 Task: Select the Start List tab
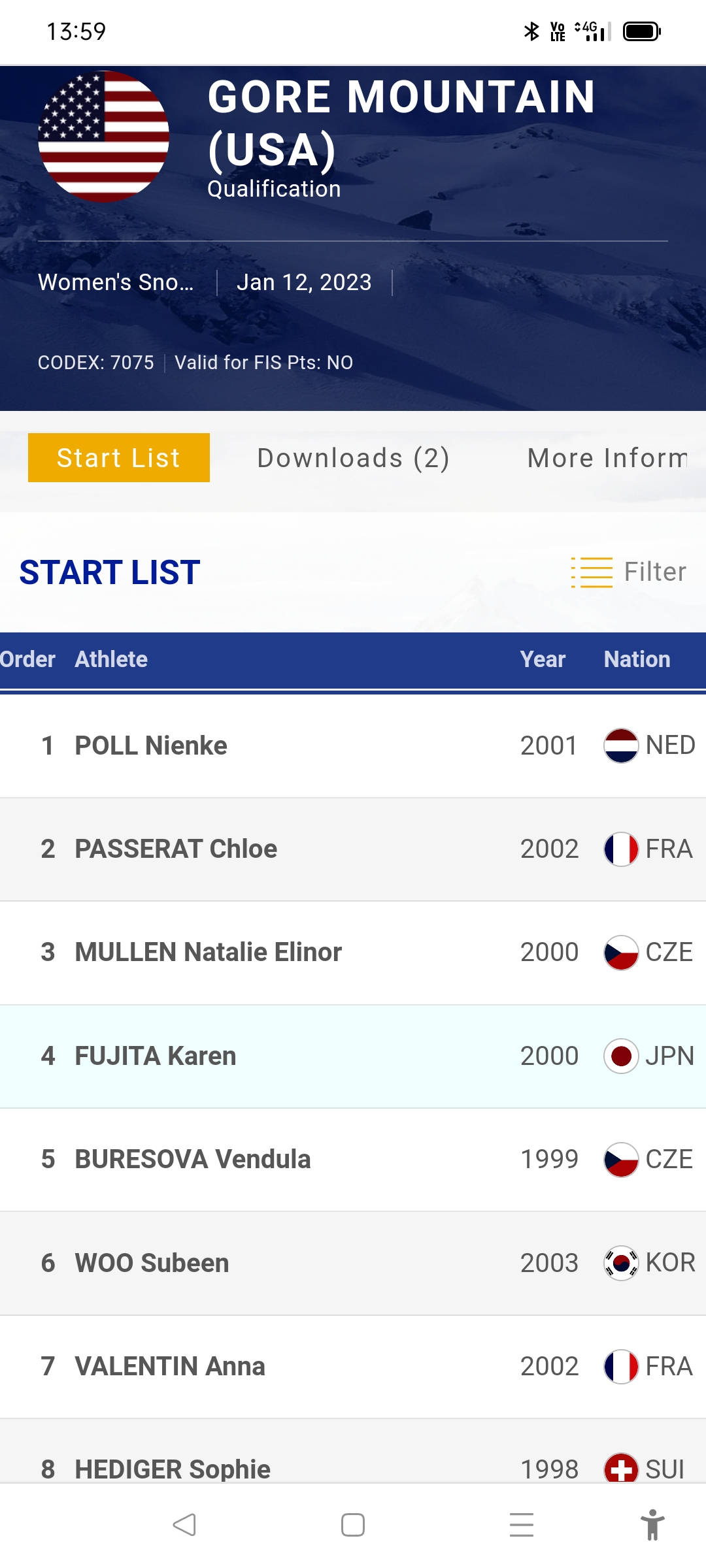119,458
